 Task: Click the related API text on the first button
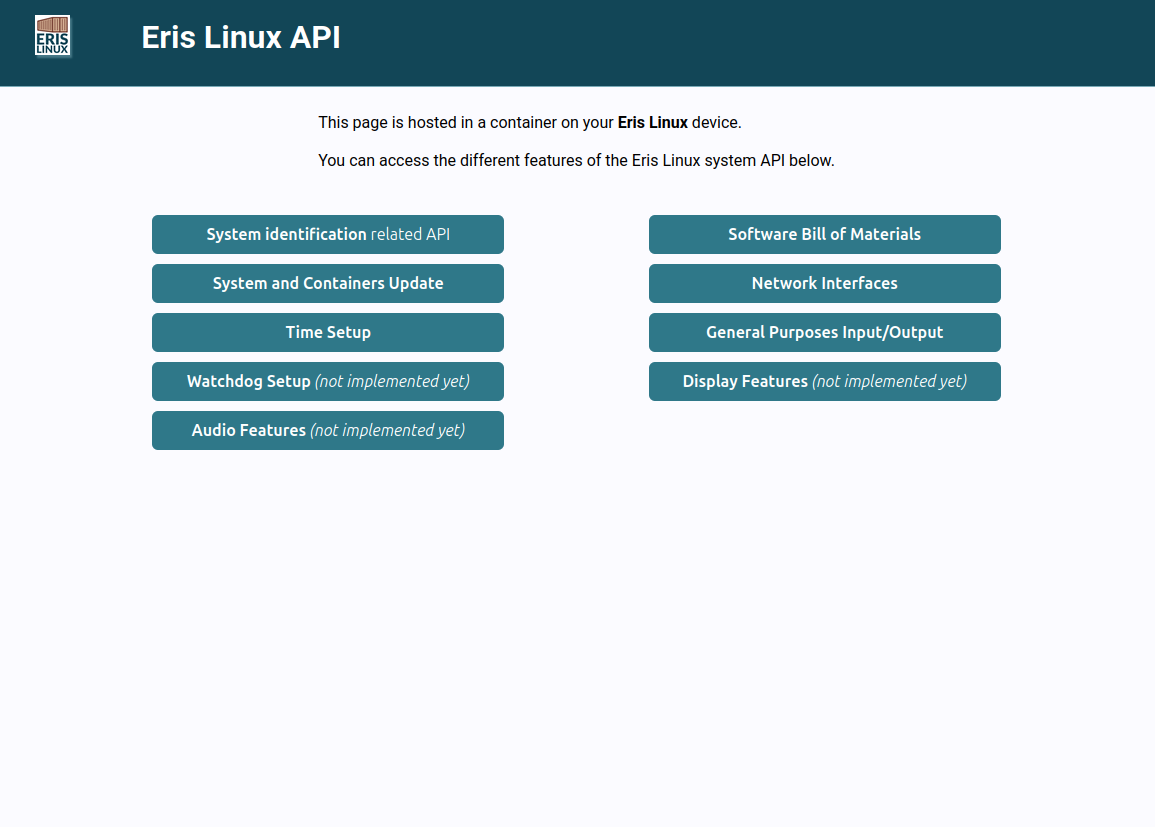[410, 234]
